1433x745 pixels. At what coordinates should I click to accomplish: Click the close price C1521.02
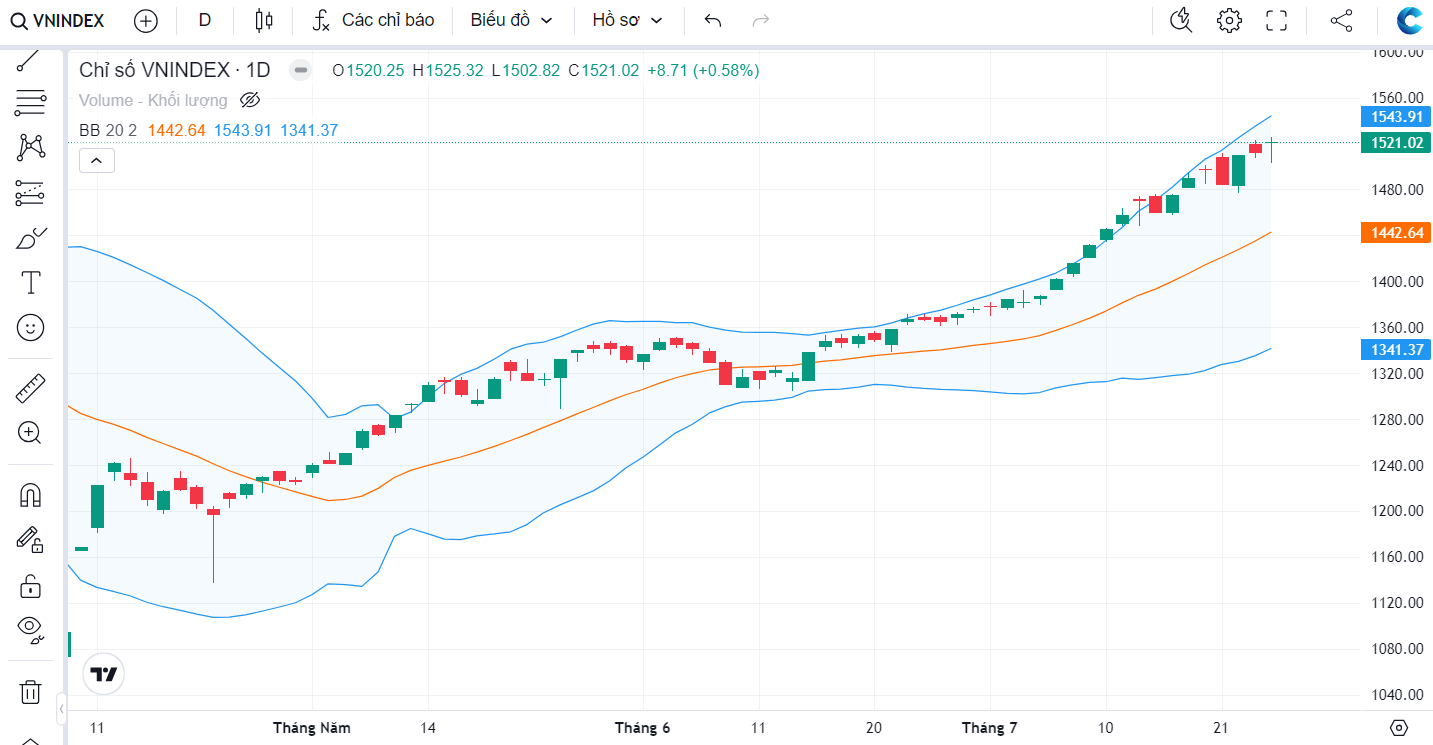point(603,70)
